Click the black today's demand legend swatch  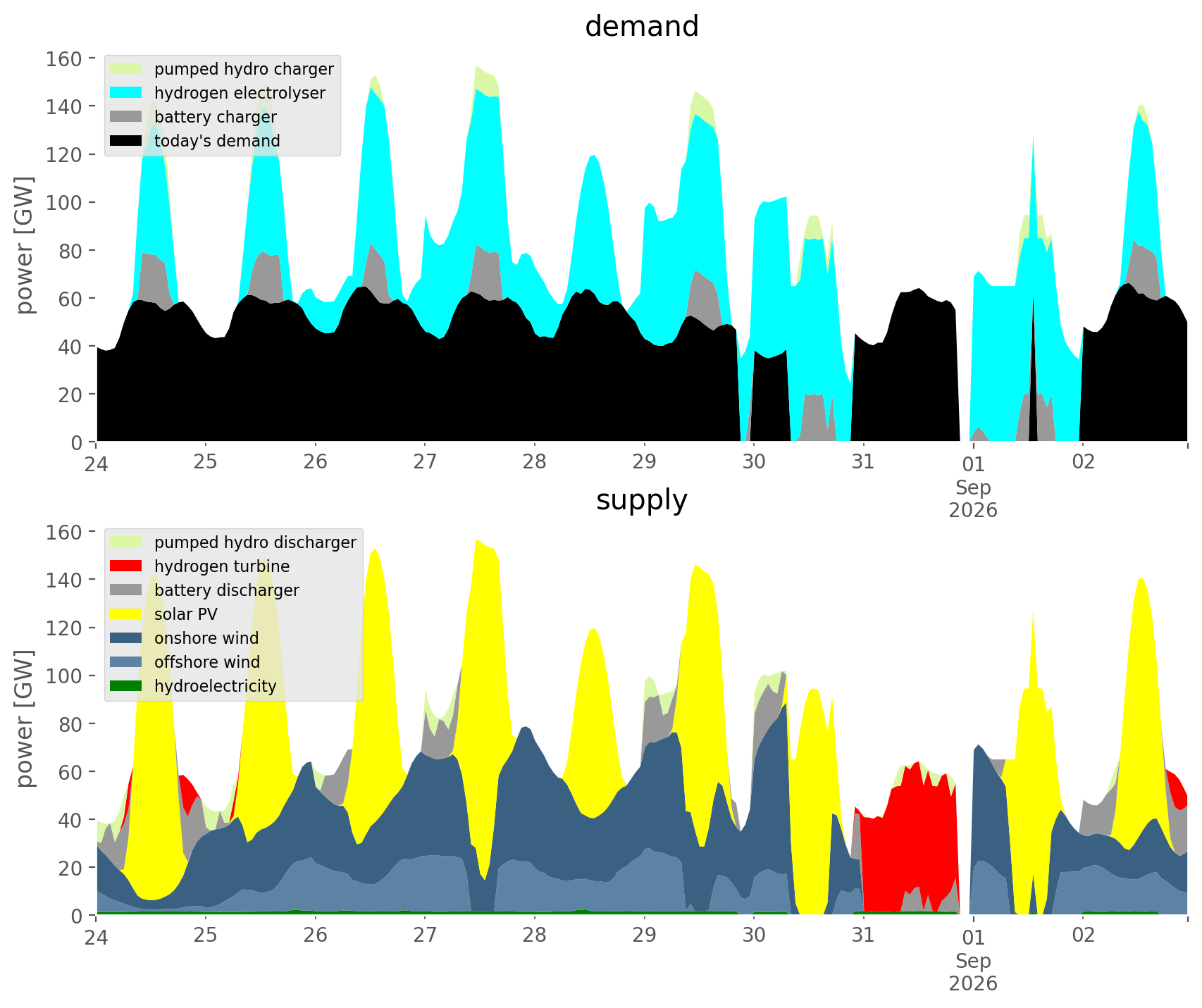pos(126,141)
